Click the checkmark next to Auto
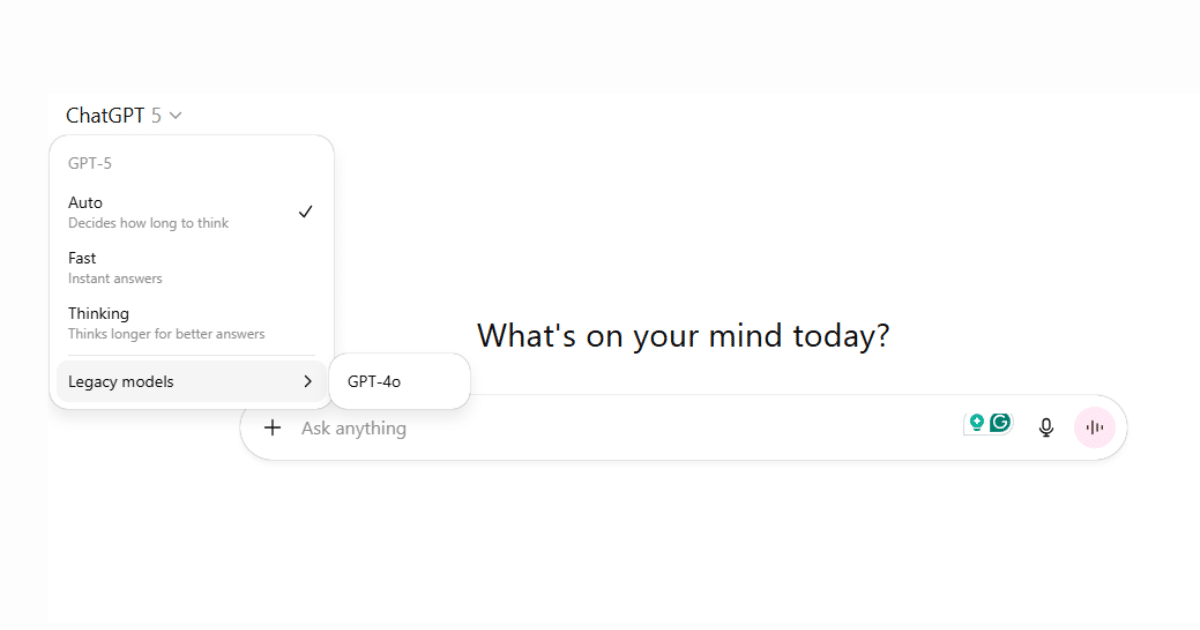The width and height of the screenshot is (1200, 630). (305, 211)
